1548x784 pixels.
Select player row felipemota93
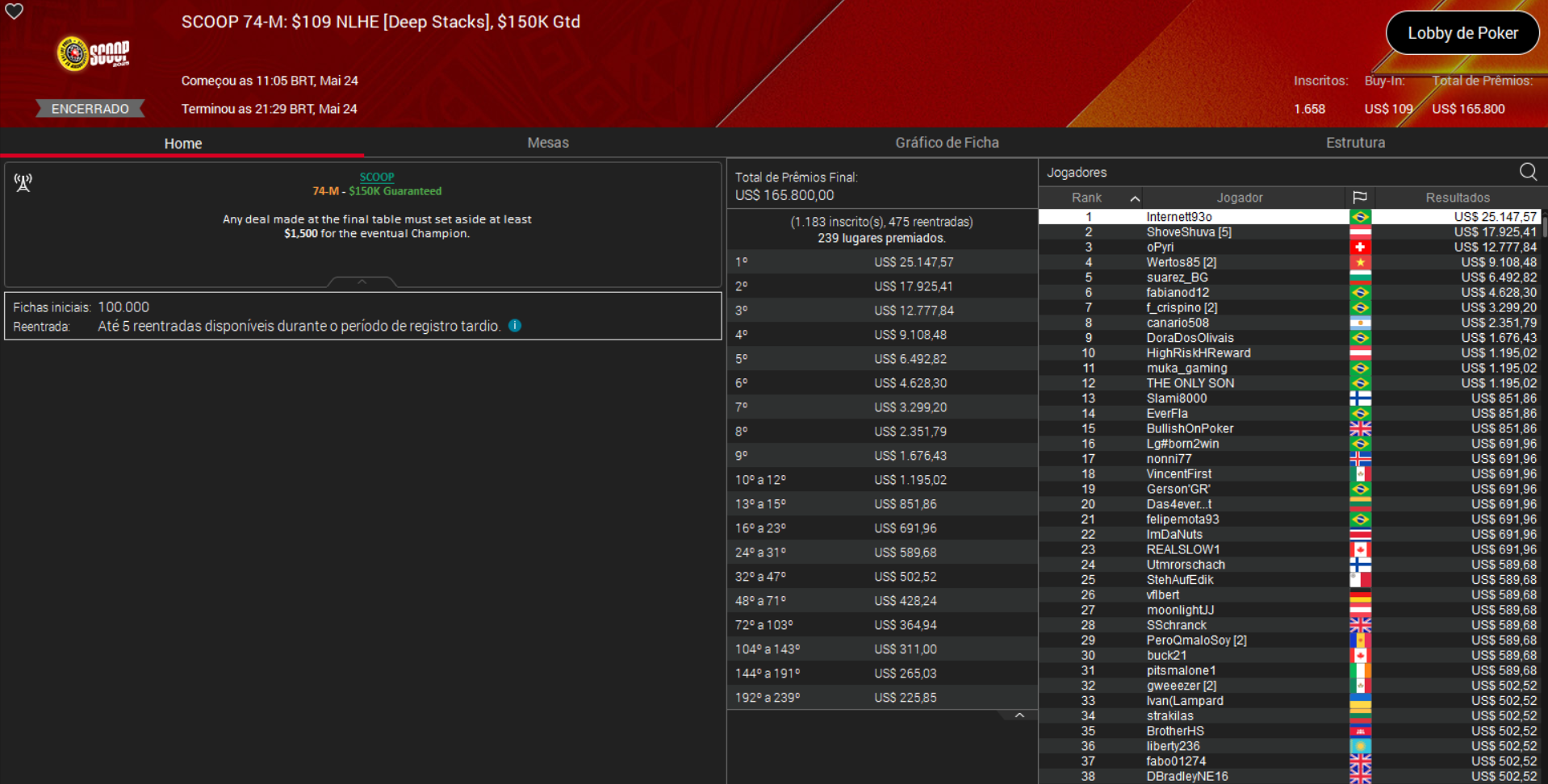point(1289,519)
